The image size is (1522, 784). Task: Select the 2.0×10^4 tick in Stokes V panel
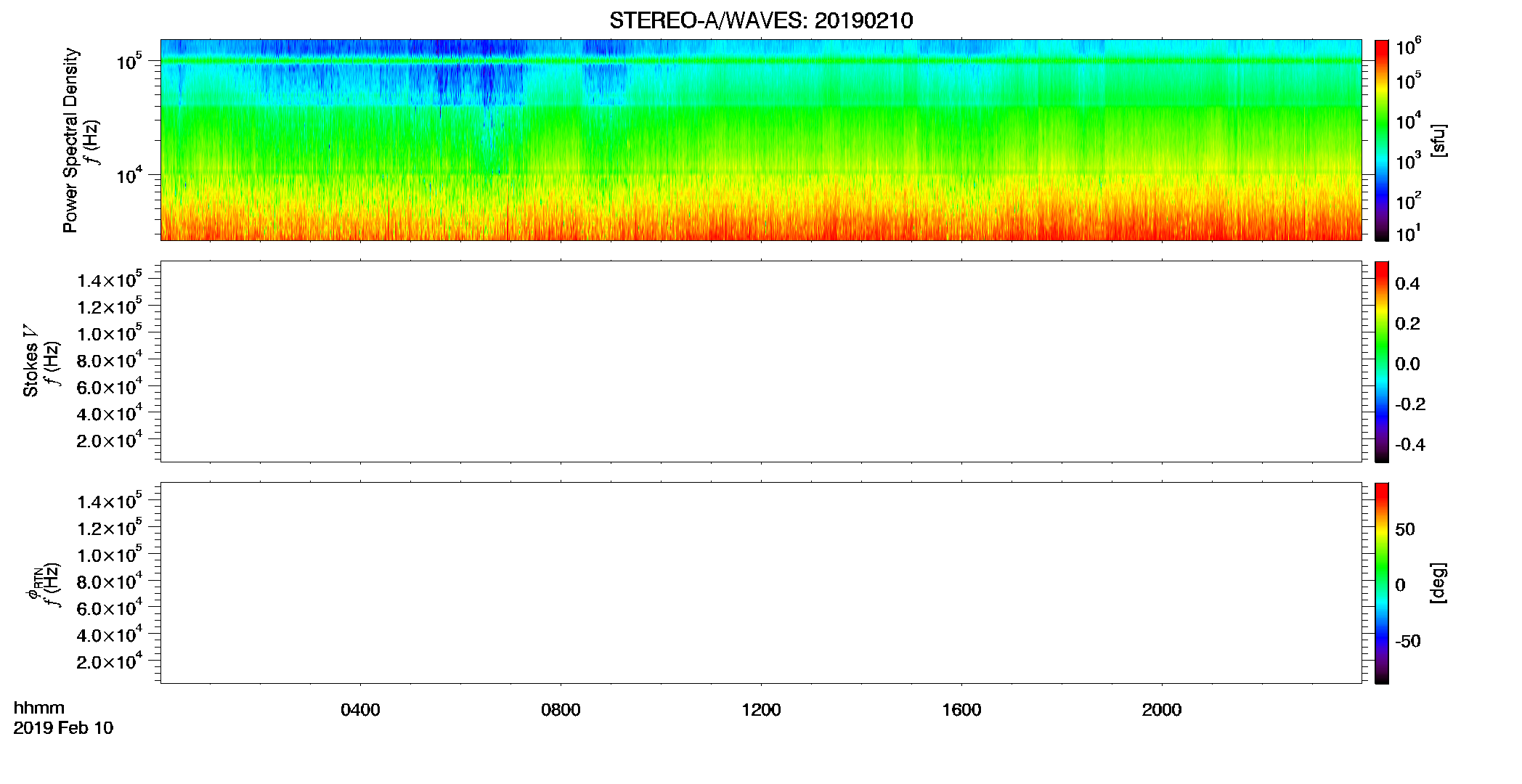(x=110, y=441)
